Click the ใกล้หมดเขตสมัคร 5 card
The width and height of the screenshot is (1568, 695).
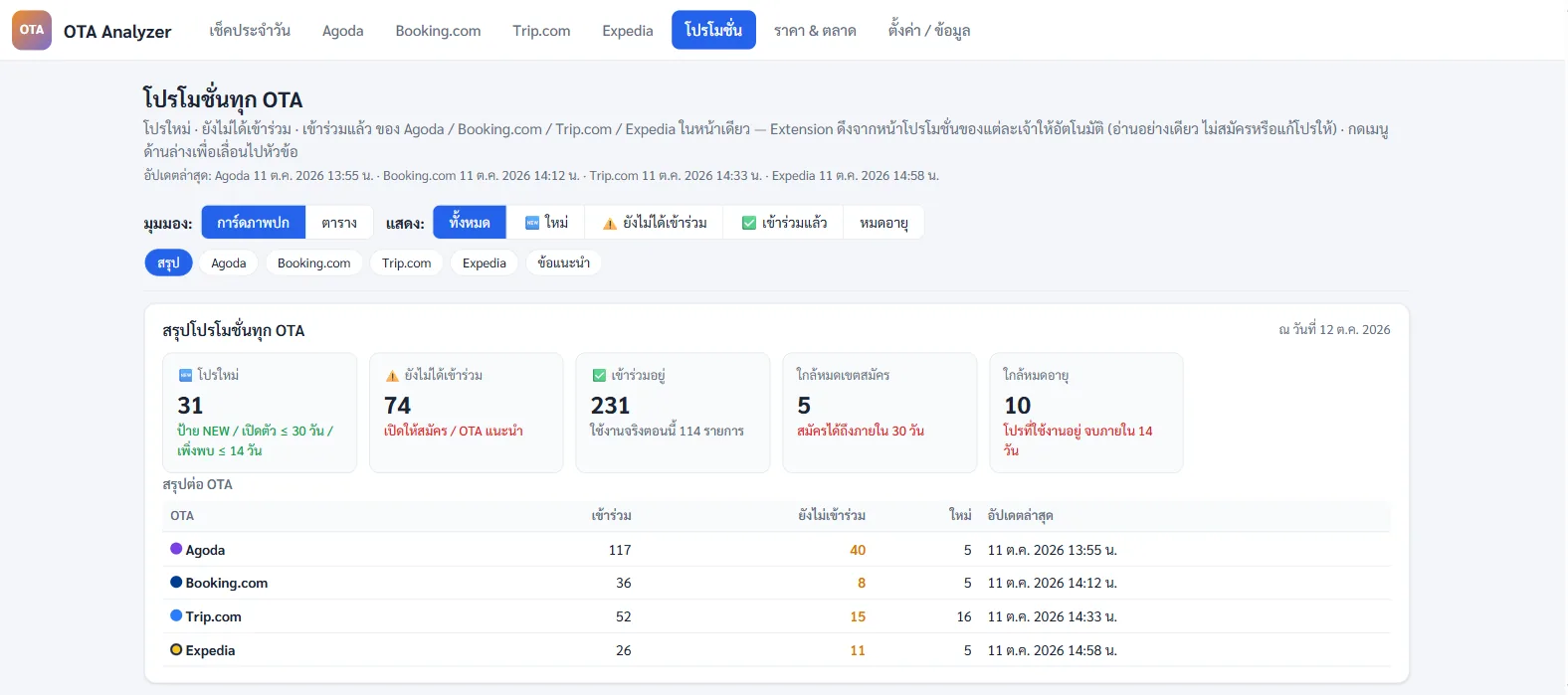click(881, 413)
